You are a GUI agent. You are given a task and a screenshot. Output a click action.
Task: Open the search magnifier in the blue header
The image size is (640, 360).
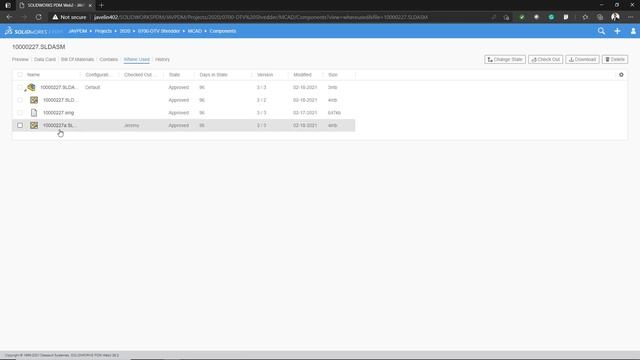tap(601, 31)
